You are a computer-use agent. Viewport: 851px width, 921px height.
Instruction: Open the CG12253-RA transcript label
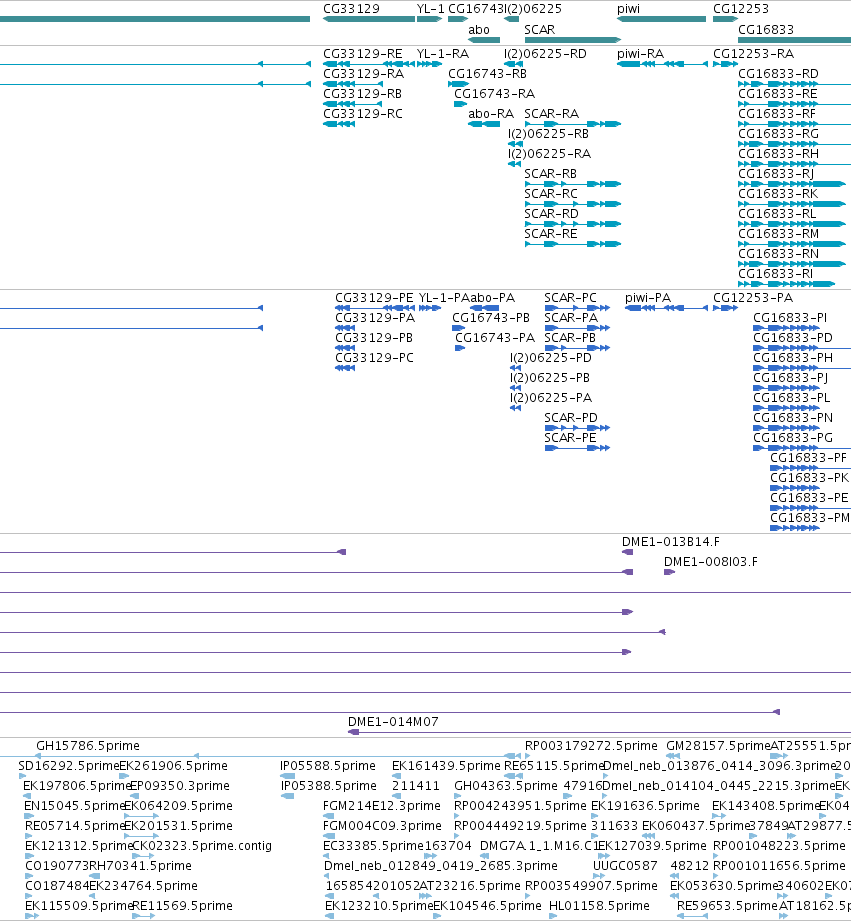pyautogui.click(x=753, y=53)
